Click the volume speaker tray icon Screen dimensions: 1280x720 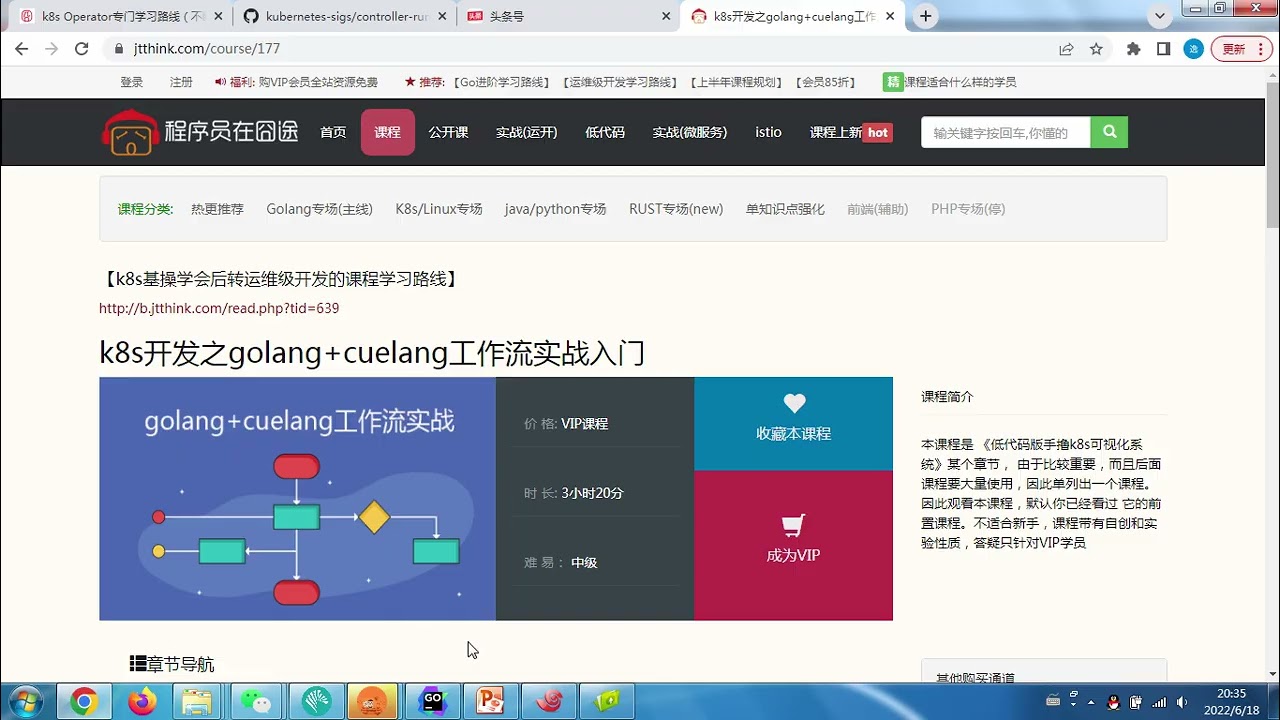click(x=1182, y=702)
